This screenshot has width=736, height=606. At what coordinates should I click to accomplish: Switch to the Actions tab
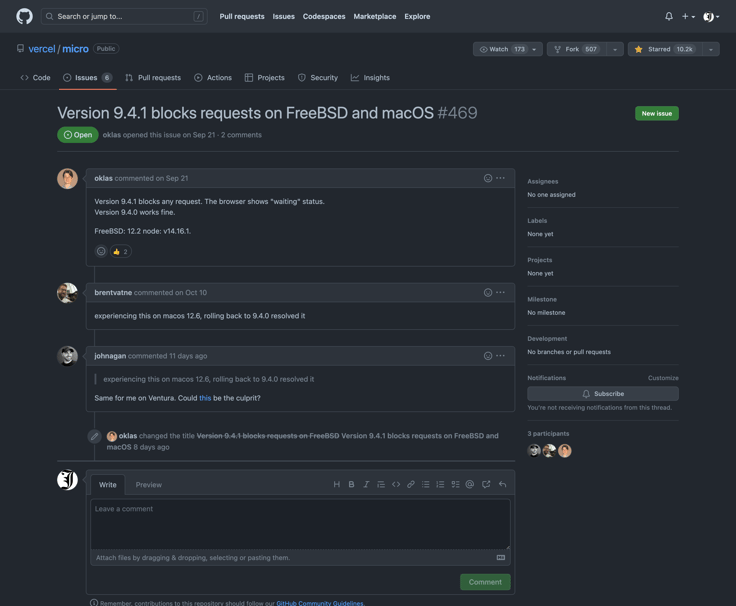pos(213,78)
